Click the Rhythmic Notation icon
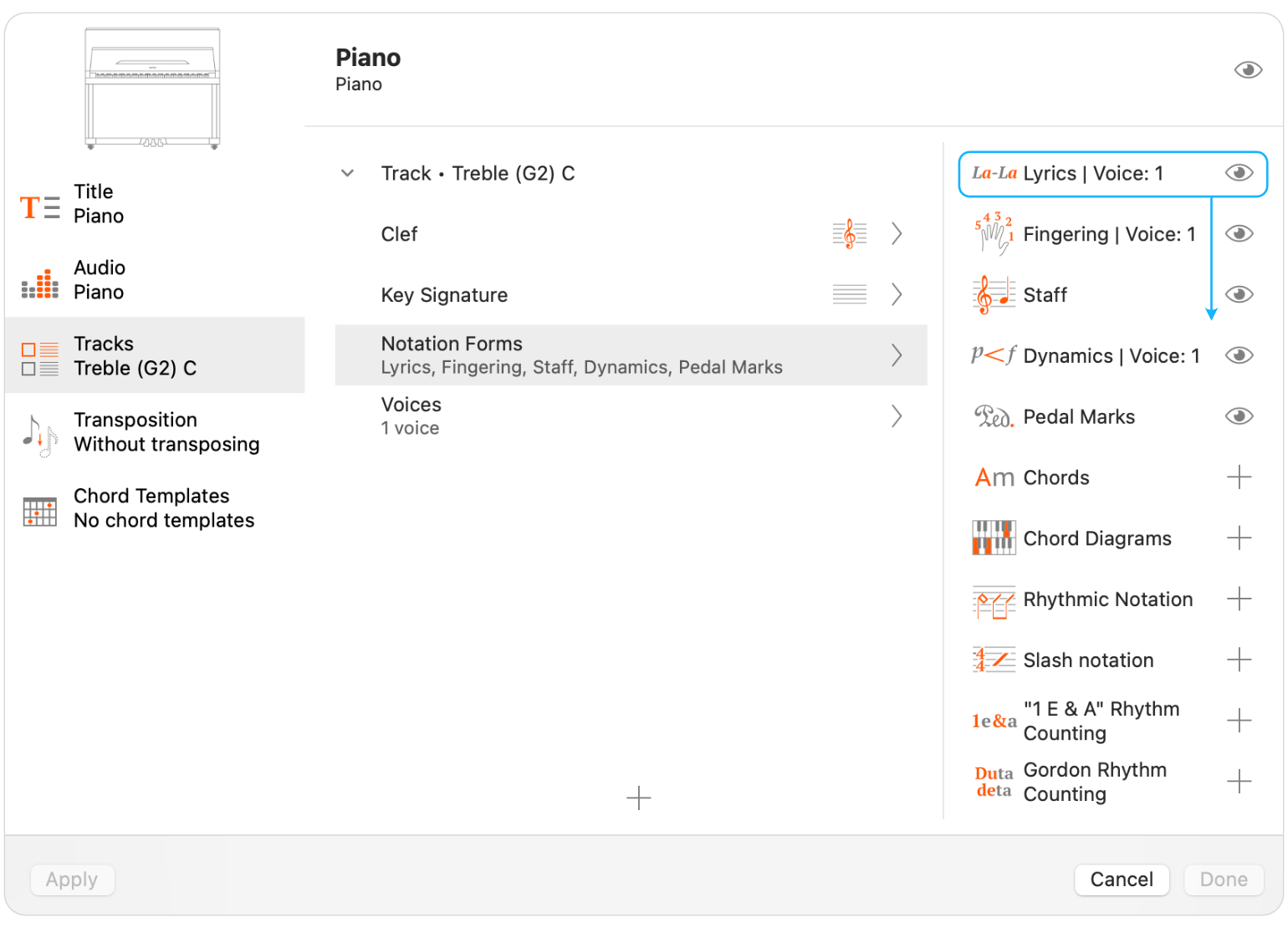The image size is (1288, 928). tap(994, 600)
